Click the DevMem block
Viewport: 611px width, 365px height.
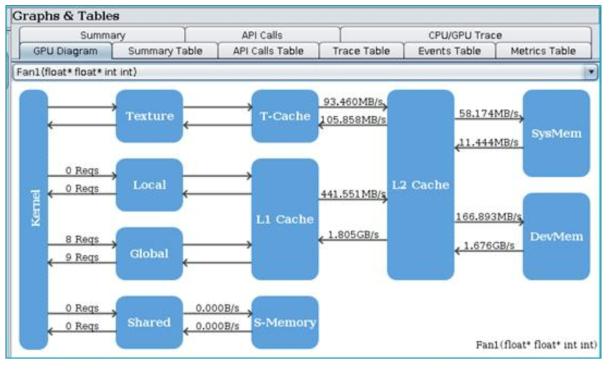point(556,236)
